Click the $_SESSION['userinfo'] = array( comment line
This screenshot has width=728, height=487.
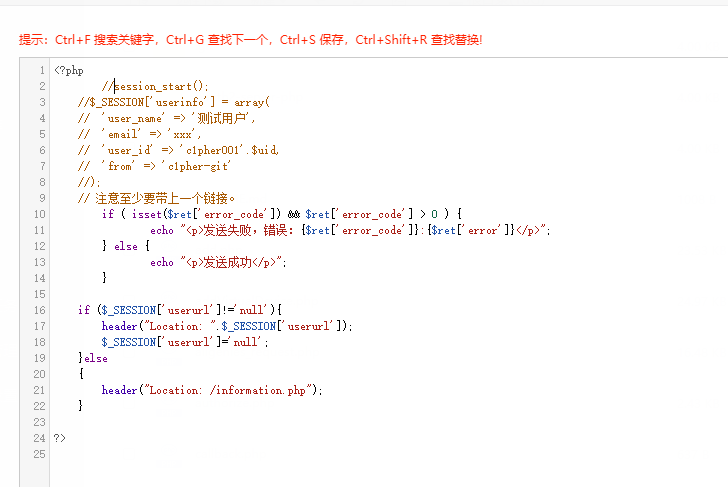[174, 102]
